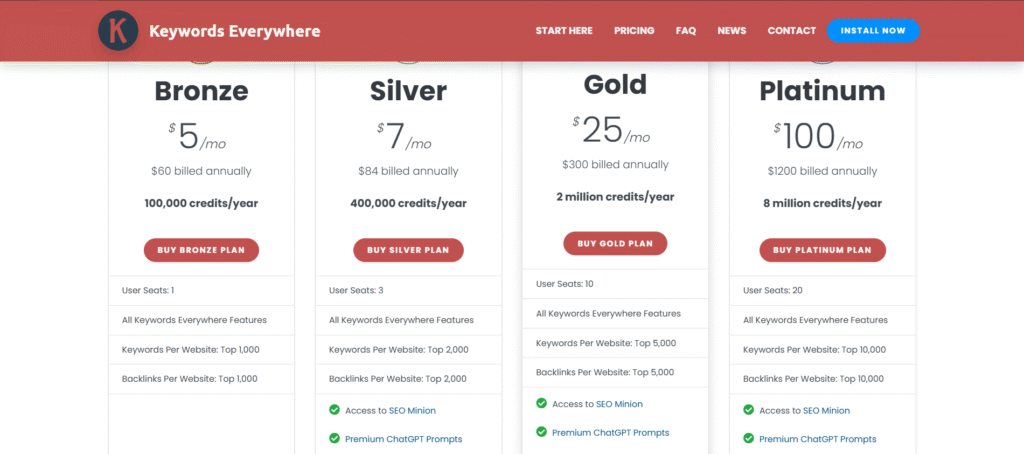Image resolution: width=1024 pixels, height=454 pixels.
Task: Click Buy Bronze Plan button
Action: tap(201, 250)
